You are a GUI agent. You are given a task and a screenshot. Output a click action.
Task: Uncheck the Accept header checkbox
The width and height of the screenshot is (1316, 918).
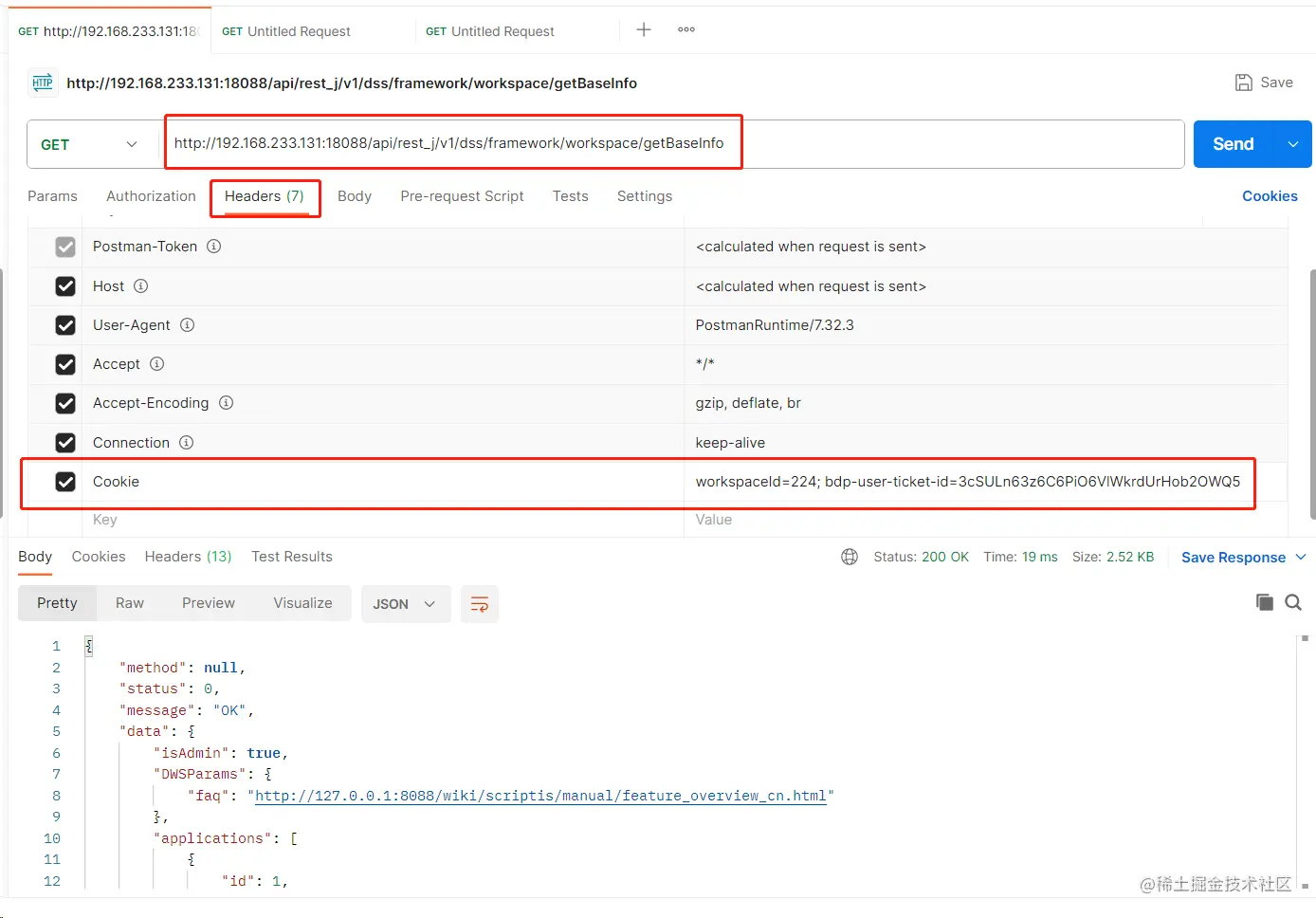[65, 364]
